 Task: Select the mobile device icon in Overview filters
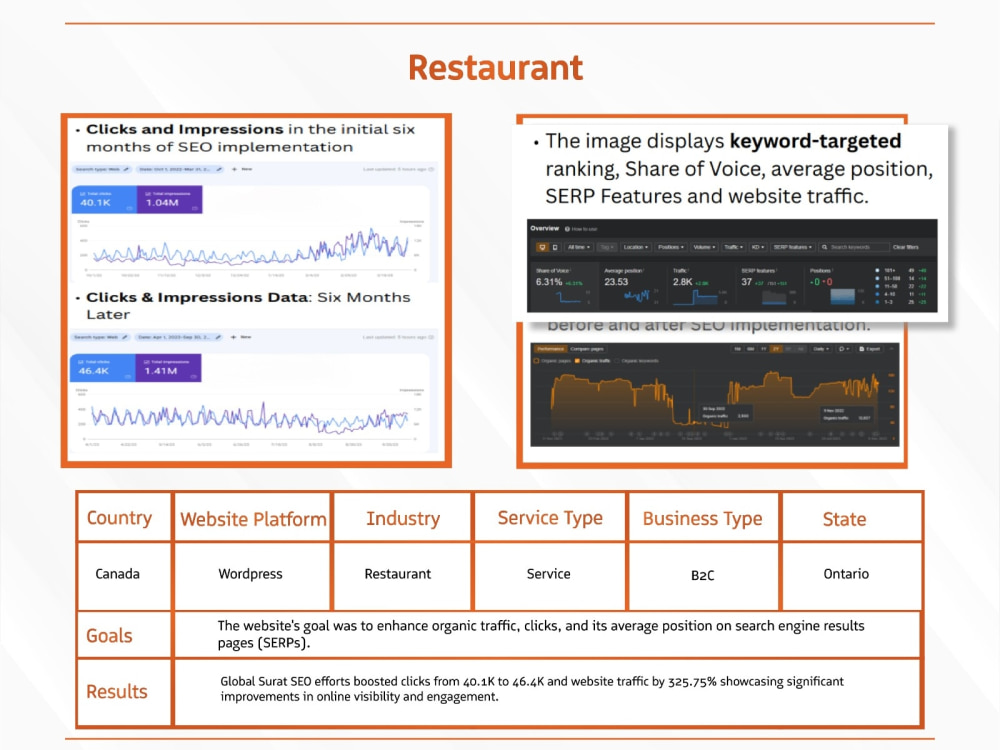[x=555, y=247]
